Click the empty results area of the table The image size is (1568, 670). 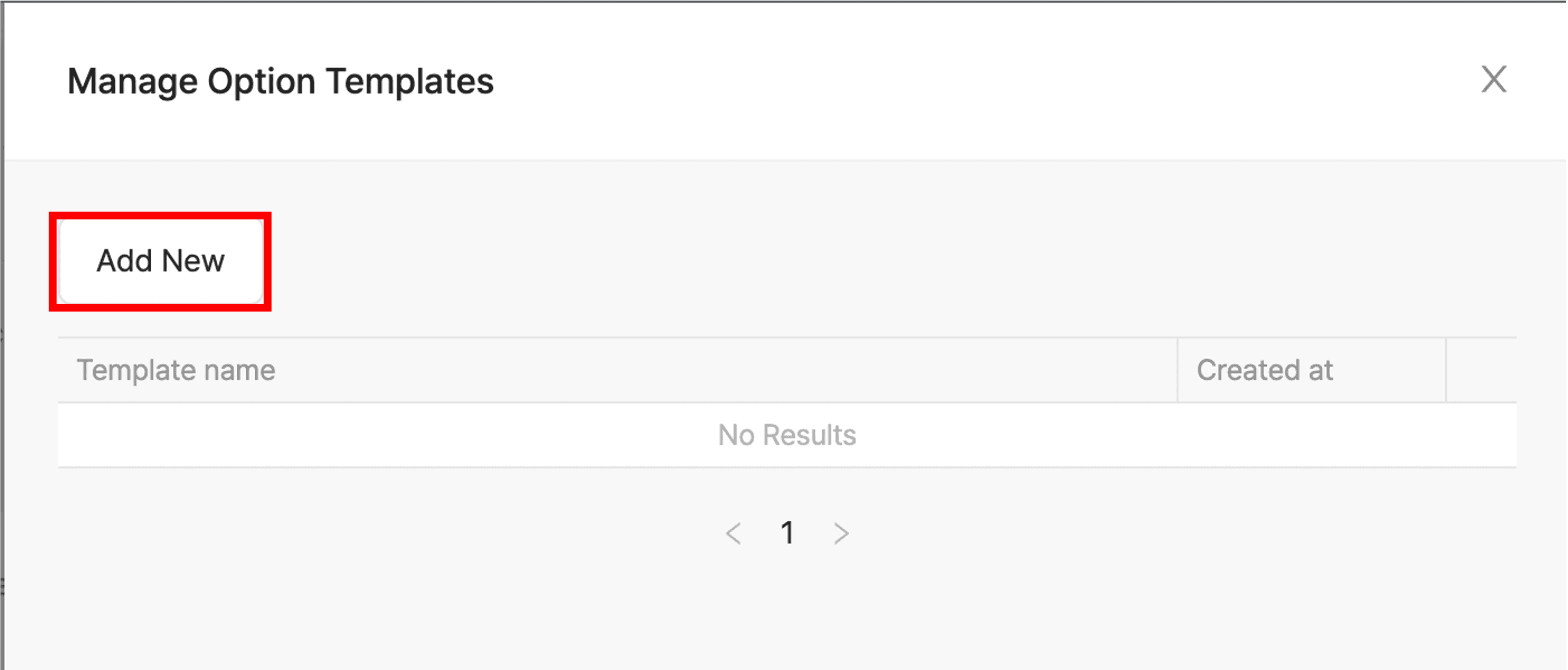(786, 435)
